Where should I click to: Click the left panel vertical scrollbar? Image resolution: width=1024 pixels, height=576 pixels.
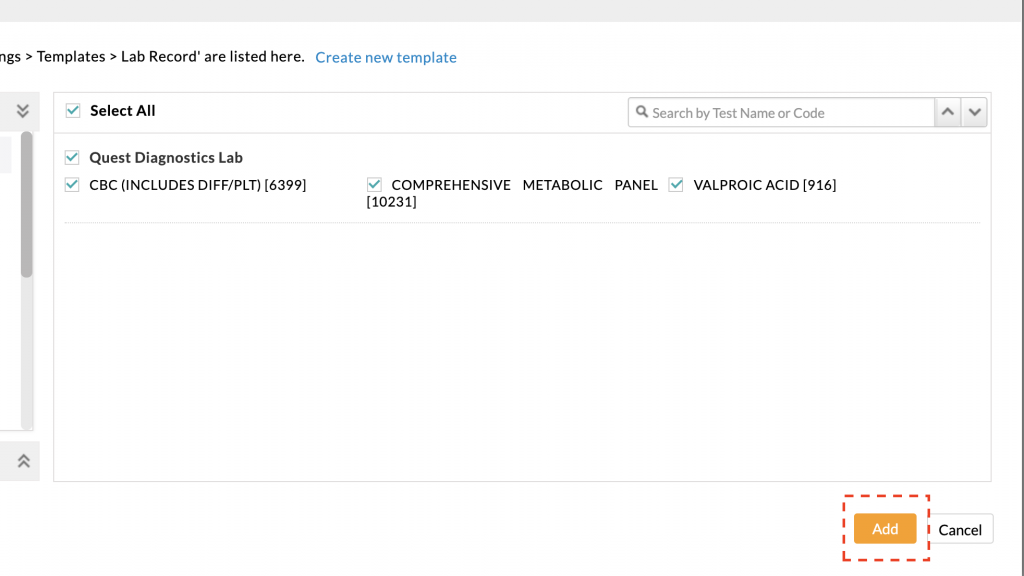[27, 205]
